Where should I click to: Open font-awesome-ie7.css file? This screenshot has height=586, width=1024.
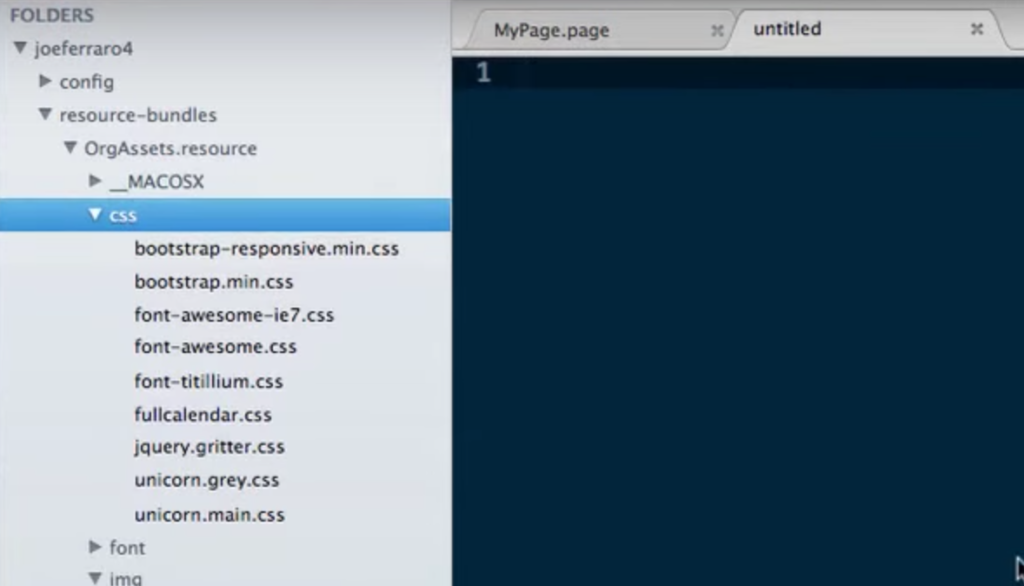tap(234, 315)
